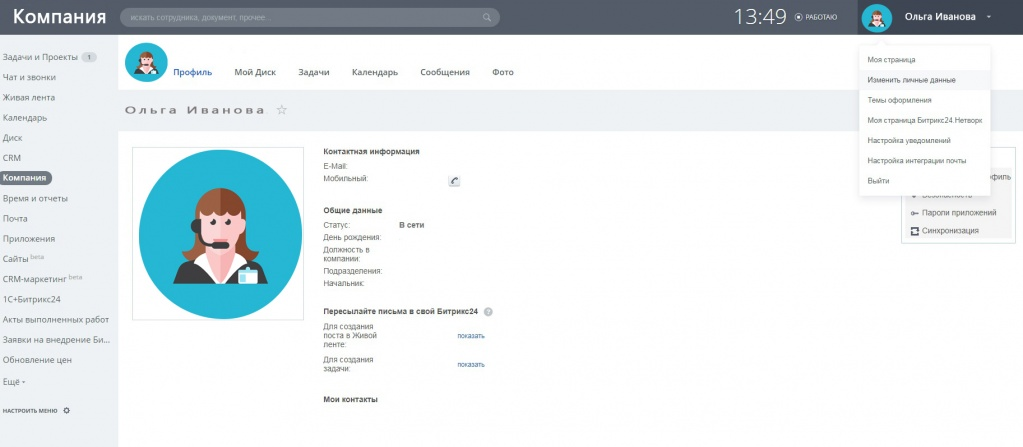Open Пароли приложений settings
1023x447 pixels.
tap(953, 213)
